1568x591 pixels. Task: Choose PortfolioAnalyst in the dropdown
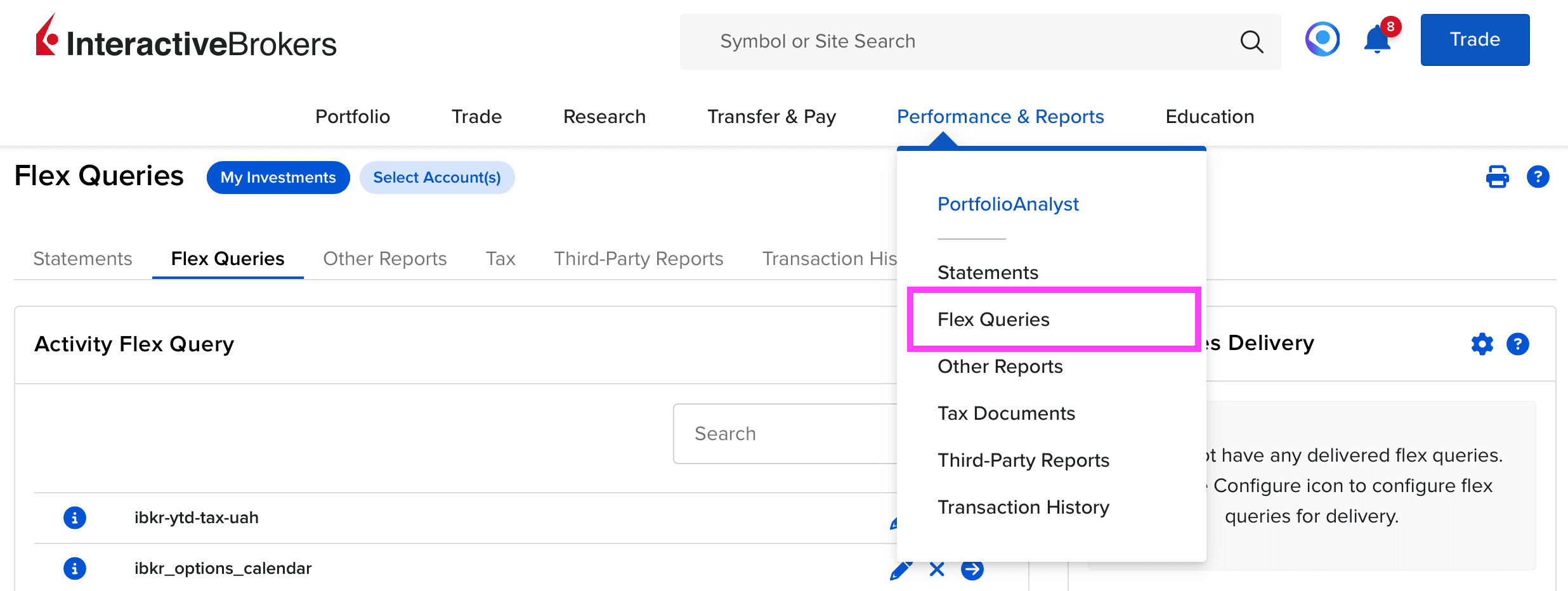coord(1008,204)
